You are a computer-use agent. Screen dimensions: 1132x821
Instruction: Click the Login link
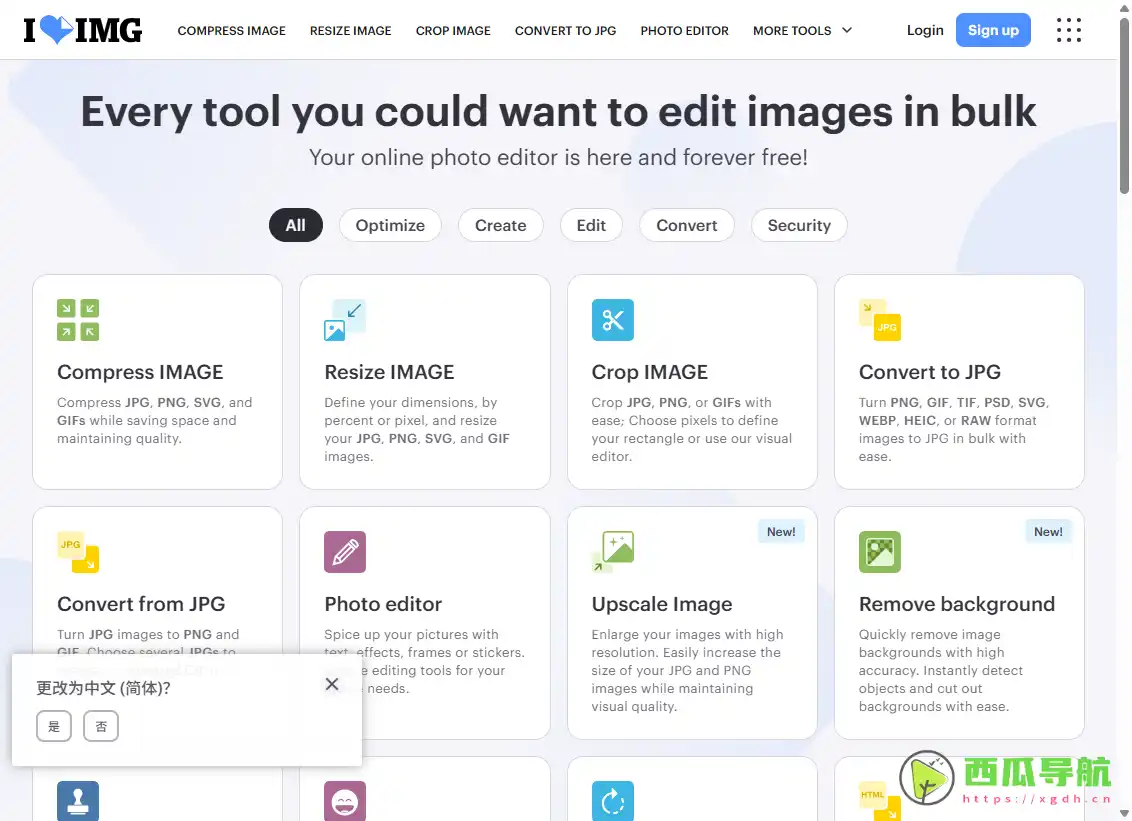(925, 30)
